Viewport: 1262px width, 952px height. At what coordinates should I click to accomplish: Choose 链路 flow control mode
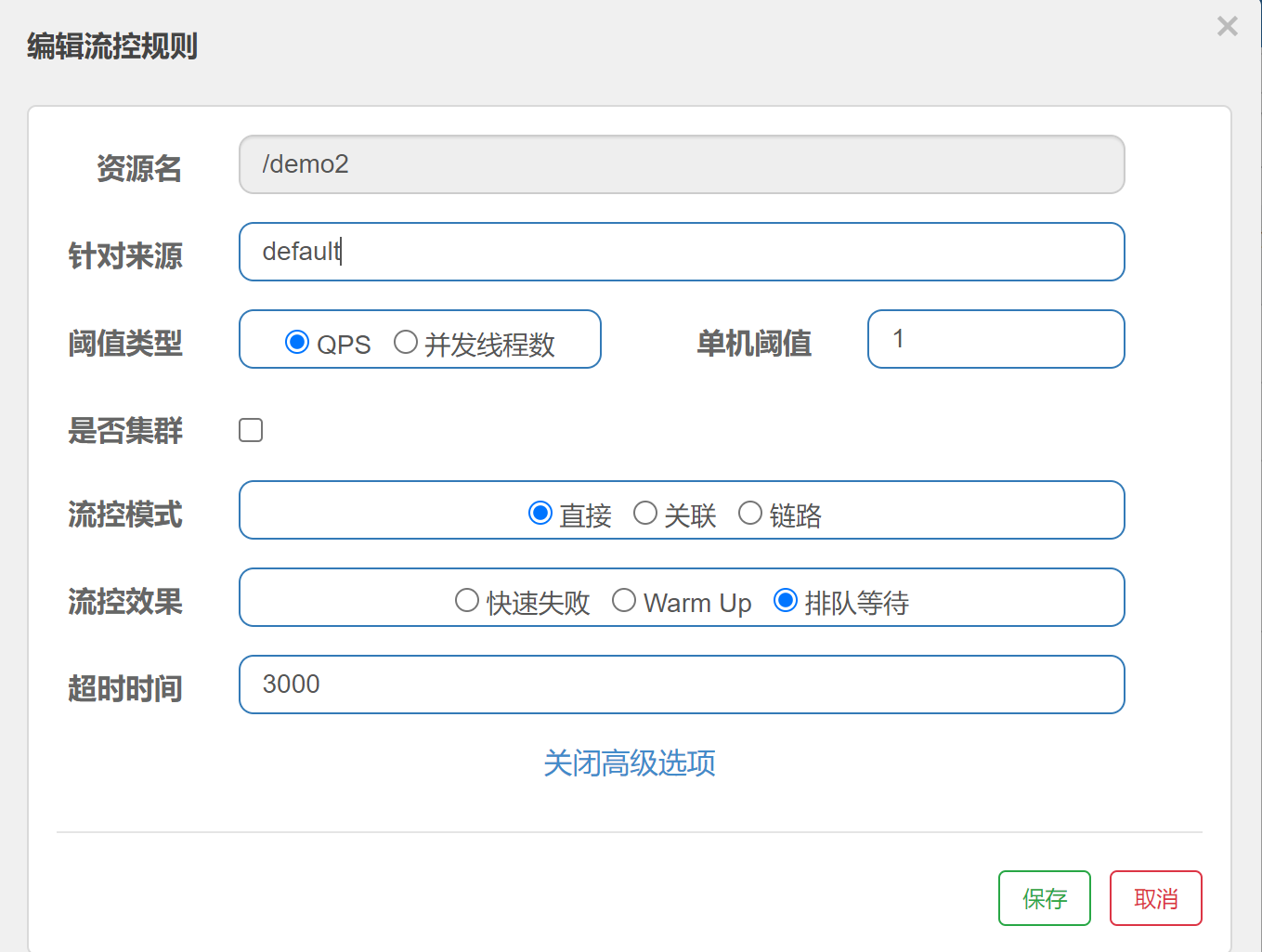pyautogui.click(x=750, y=513)
